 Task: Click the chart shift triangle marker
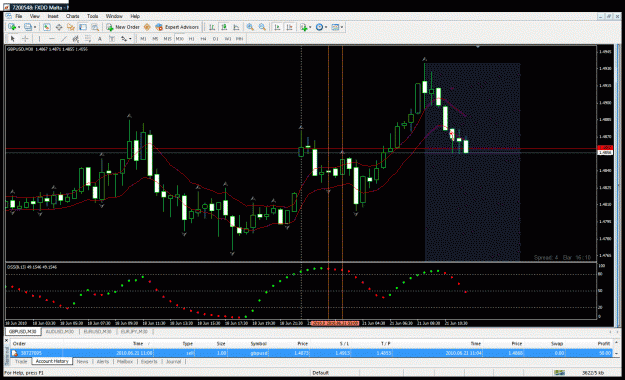[x=478, y=47]
